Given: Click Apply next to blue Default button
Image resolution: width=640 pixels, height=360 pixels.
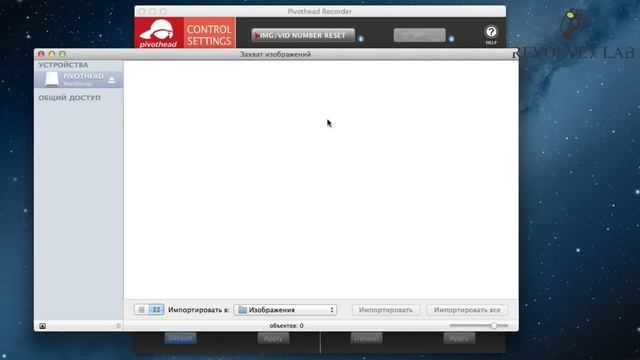Looking at the screenshot, I should click(273, 338).
